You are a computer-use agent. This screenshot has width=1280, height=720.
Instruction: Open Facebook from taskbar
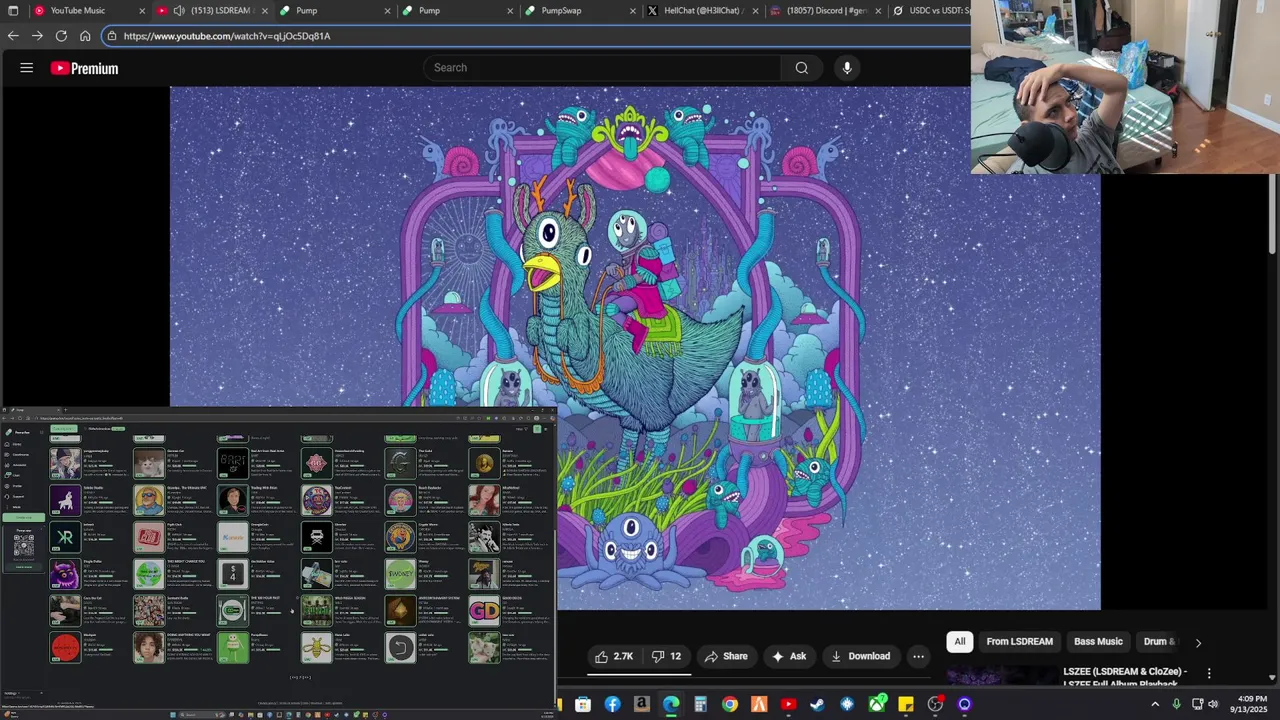click(x=612, y=704)
